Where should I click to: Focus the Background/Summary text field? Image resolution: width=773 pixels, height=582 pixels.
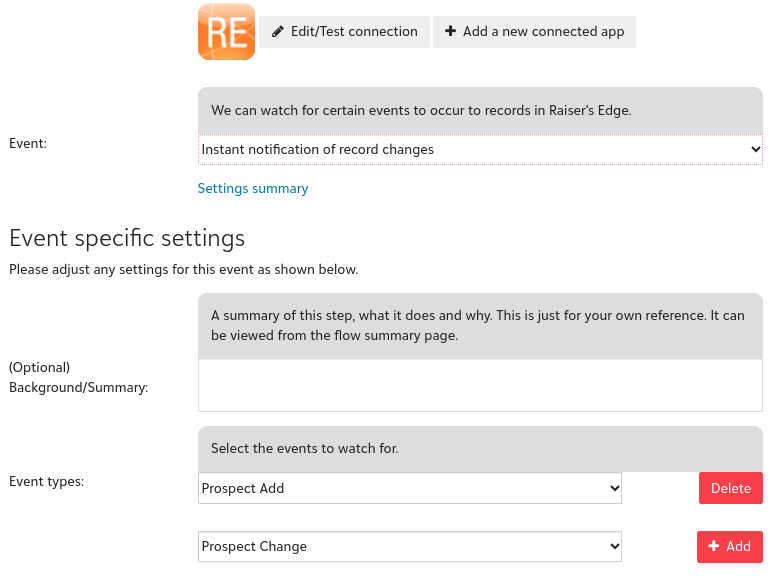(x=480, y=385)
